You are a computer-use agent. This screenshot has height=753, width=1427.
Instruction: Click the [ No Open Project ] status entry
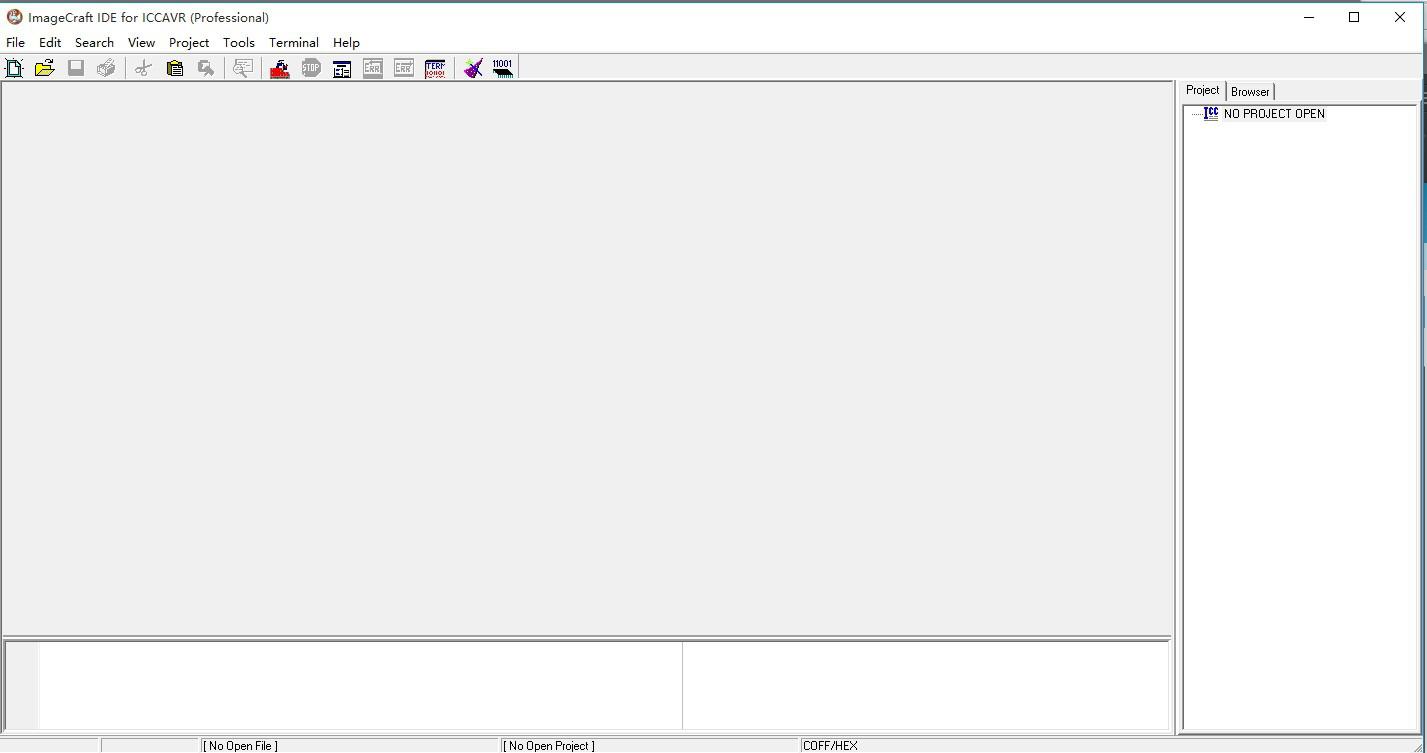coord(549,746)
